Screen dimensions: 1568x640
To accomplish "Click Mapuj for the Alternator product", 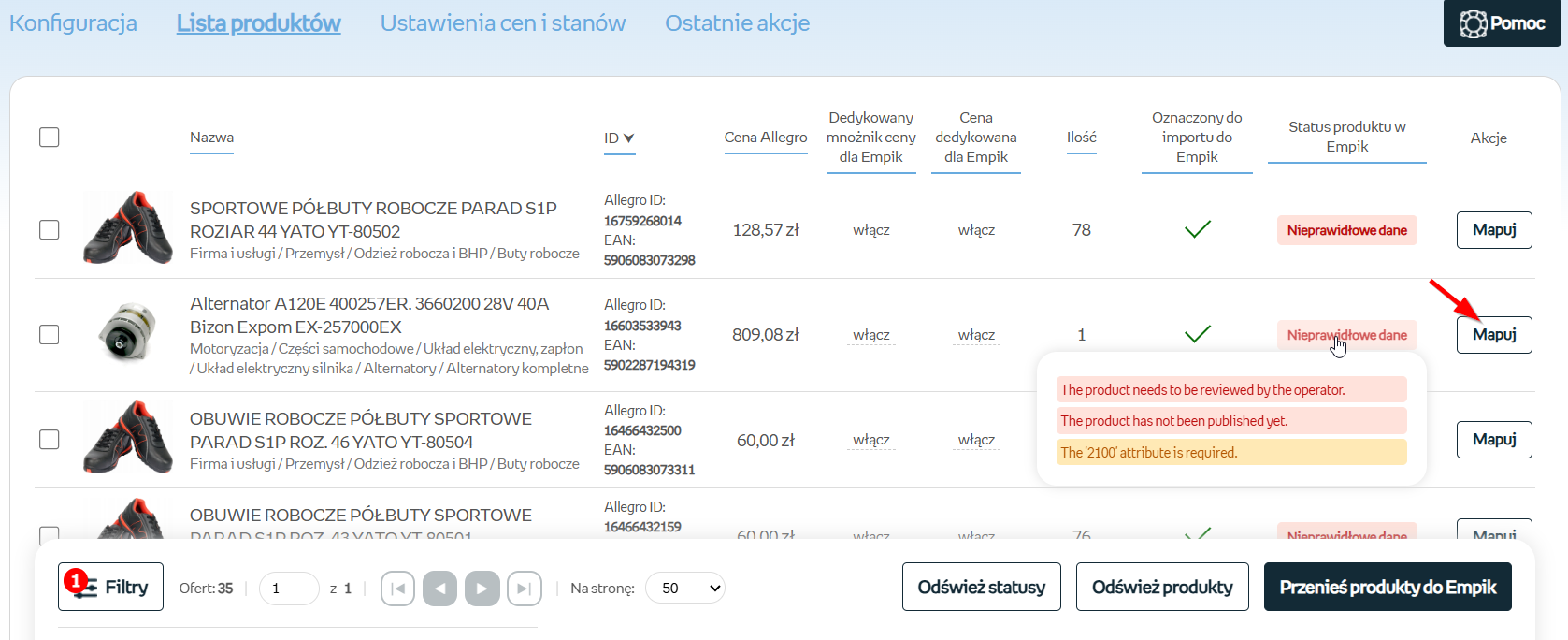I will point(1493,335).
